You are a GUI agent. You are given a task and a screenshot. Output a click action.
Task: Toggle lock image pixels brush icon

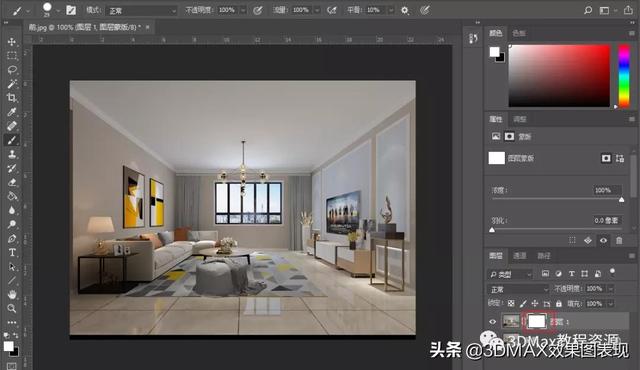(523, 304)
